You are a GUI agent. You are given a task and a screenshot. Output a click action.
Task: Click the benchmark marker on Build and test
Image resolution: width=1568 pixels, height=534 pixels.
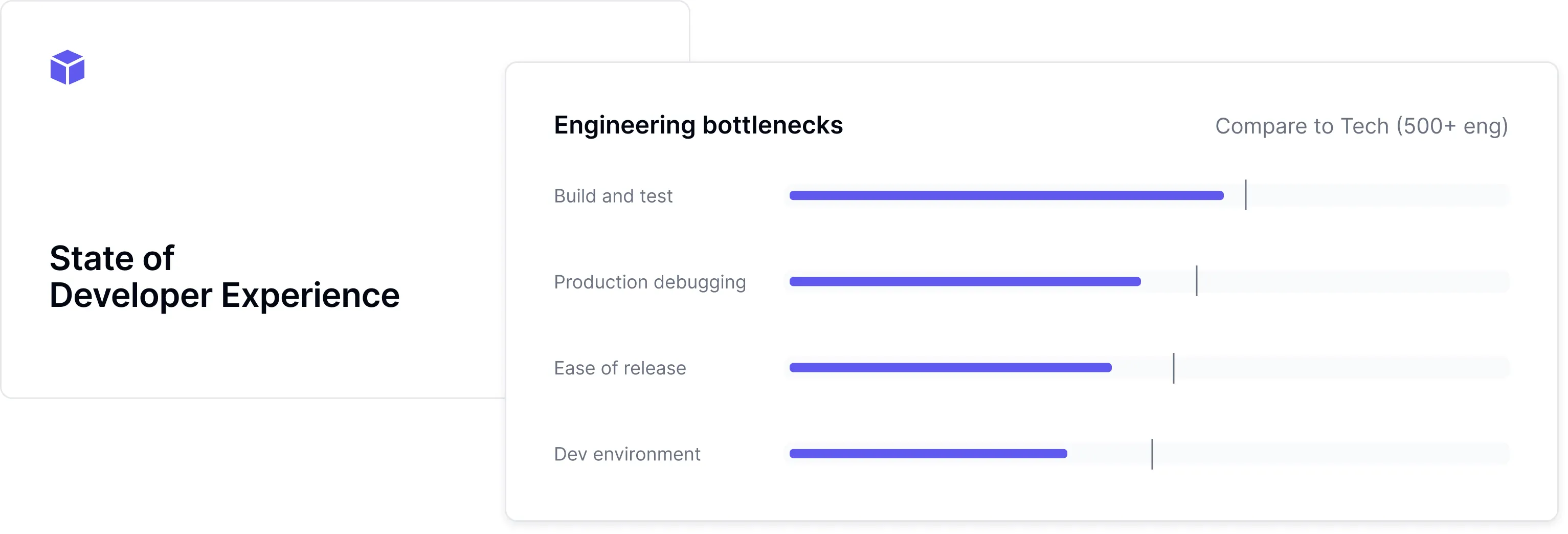click(x=1245, y=195)
